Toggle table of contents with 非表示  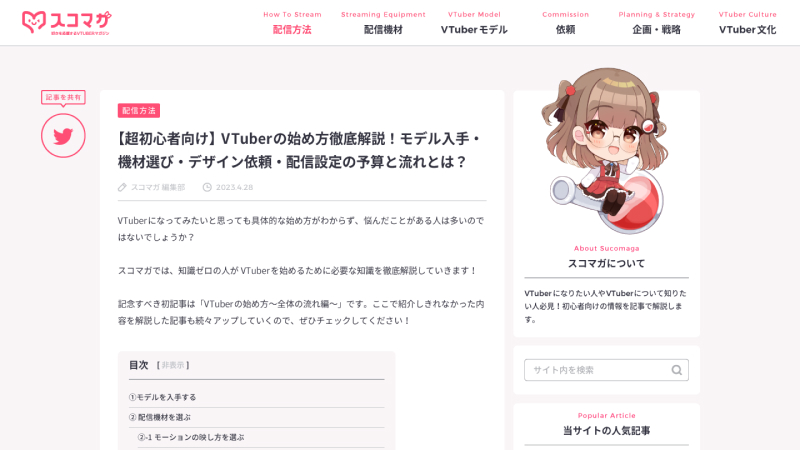pyautogui.click(x=173, y=365)
